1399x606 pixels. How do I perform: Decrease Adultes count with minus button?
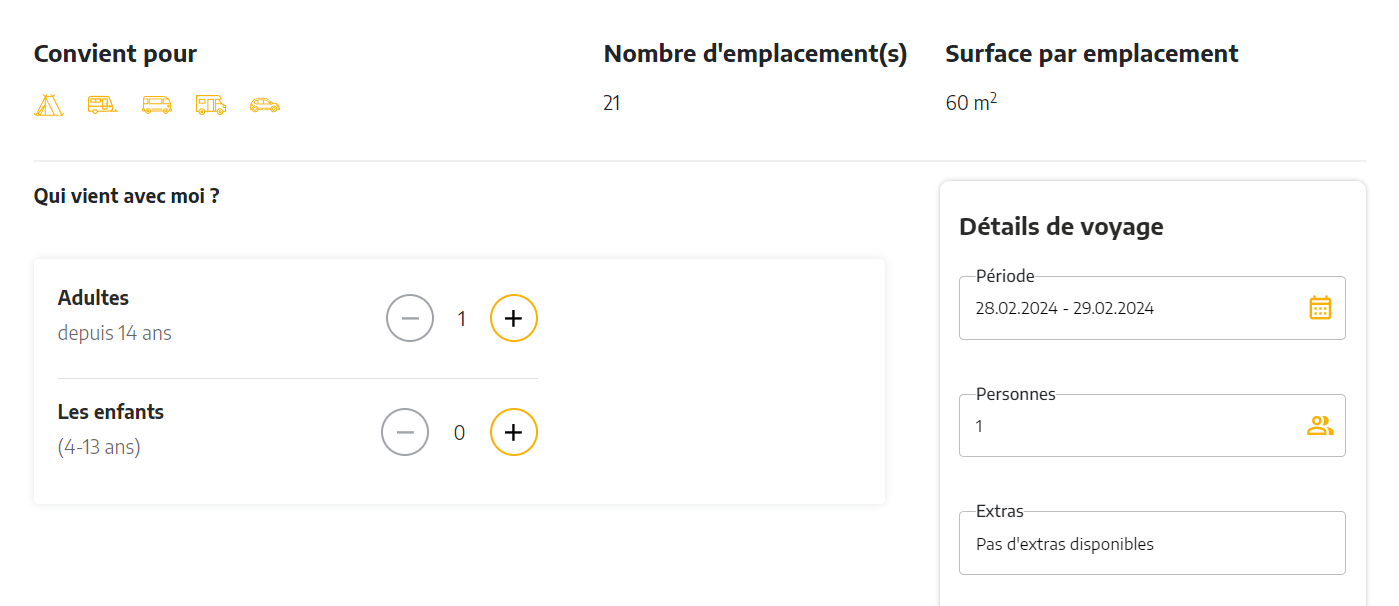pyautogui.click(x=410, y=319)
